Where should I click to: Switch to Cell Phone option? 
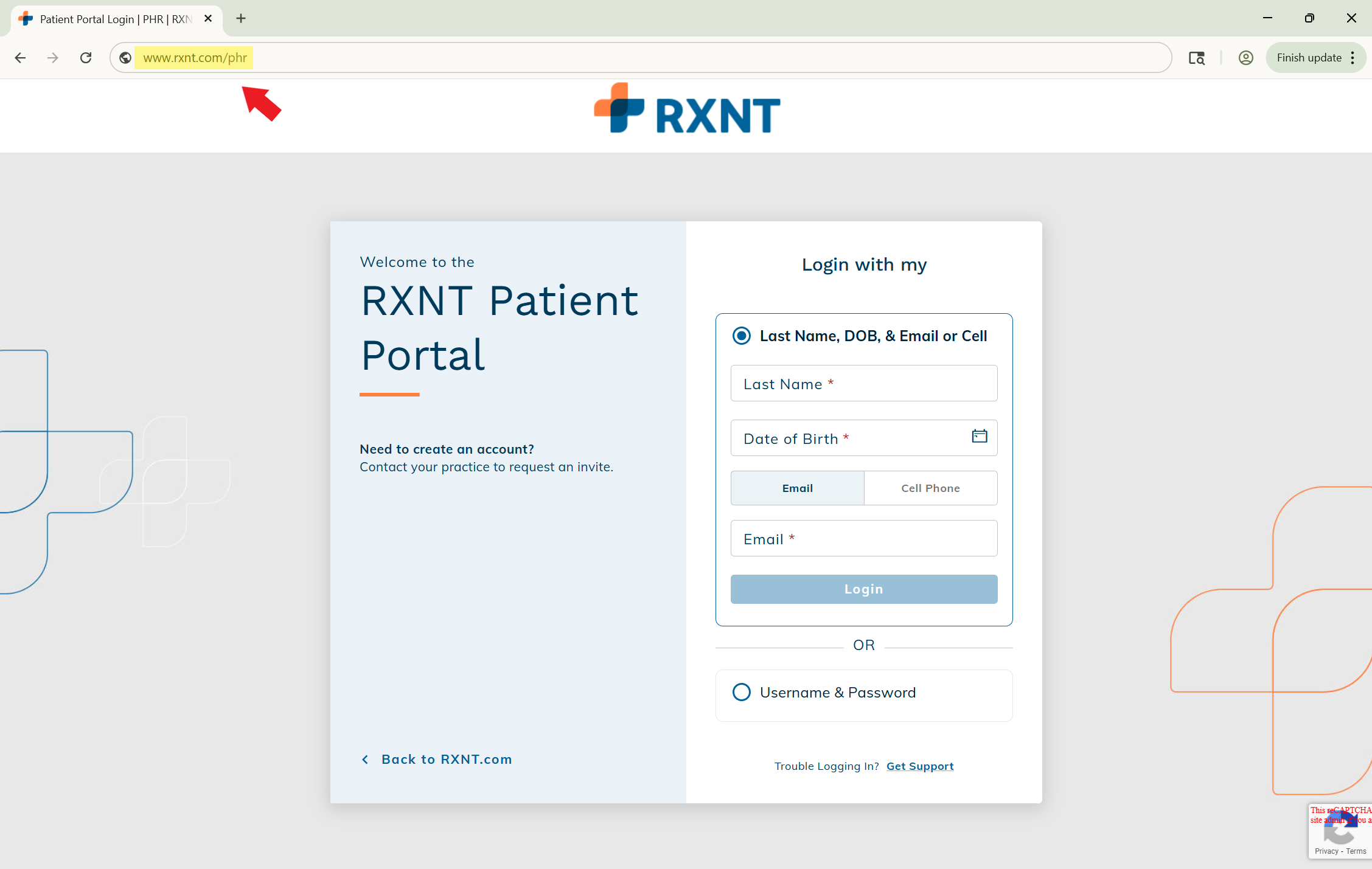[930, 488]
